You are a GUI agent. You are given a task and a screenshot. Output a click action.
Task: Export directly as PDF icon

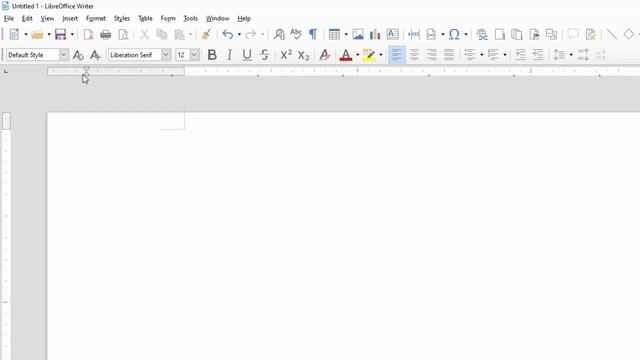tap(88, 34)
